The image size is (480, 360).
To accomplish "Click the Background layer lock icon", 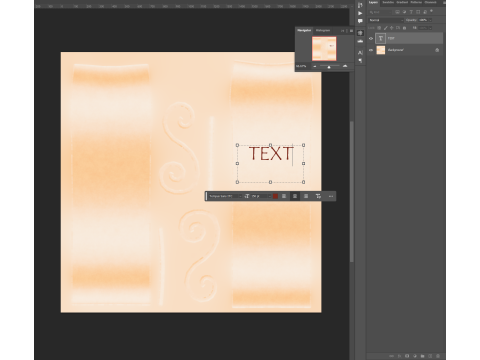I will click(437, 50).
